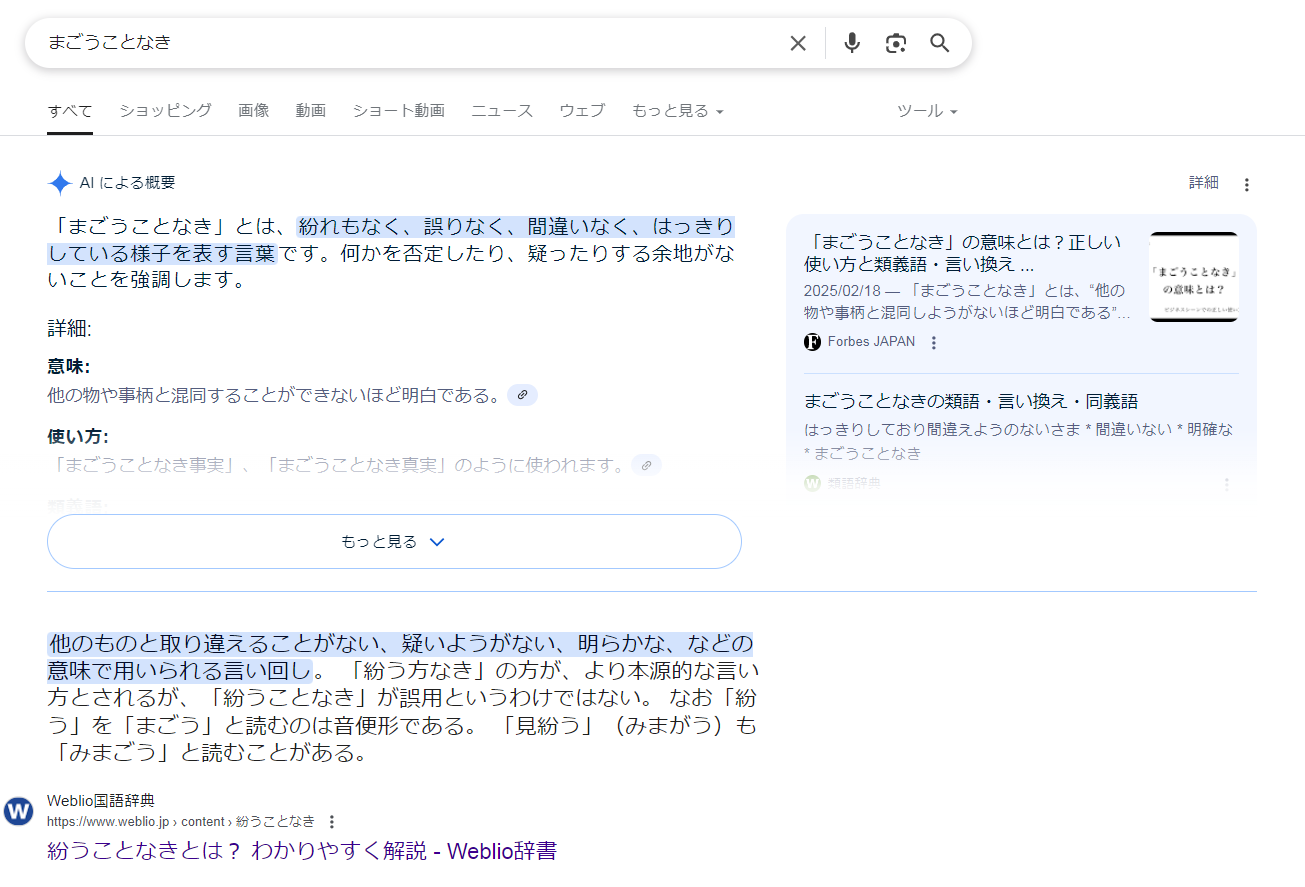
Task: Select the すべて tab
Action: pos(70,111)
